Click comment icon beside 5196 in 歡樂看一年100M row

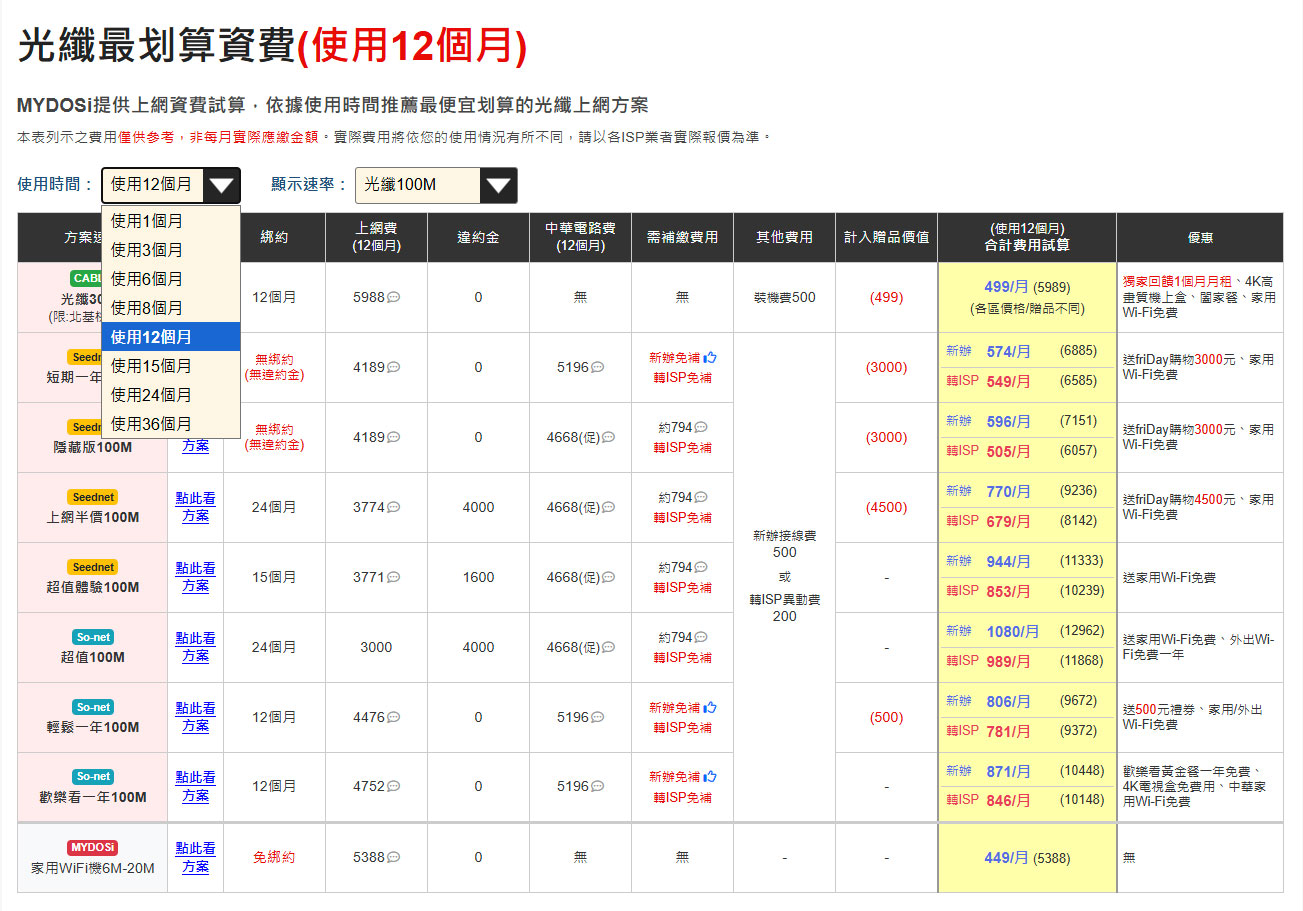pos(598,787)
